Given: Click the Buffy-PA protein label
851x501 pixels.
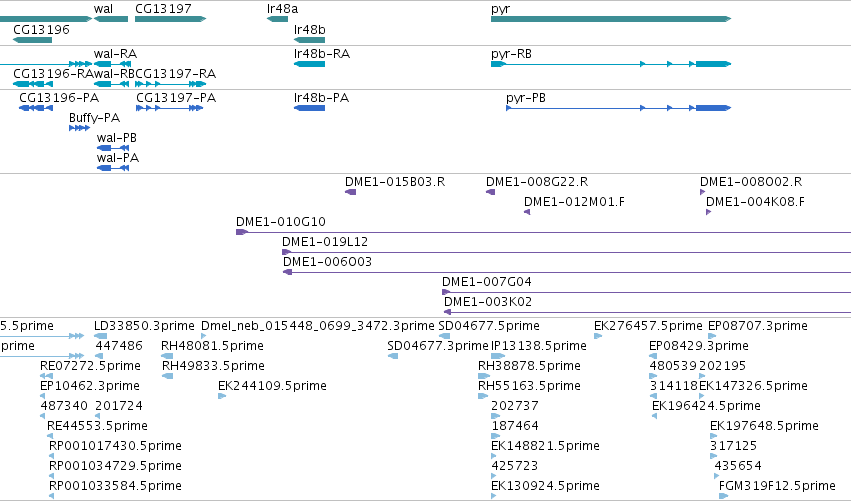Looking at the screenshot, I should [x=94, y=118].
